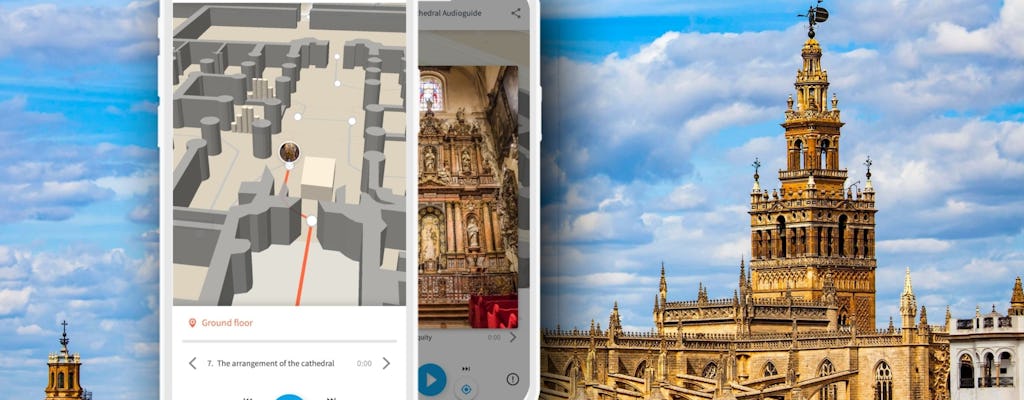The image size is (1024, 400).
Task: Tap the share icon beside Cathedral Audioguide title
Action: [x=516, y=13]
